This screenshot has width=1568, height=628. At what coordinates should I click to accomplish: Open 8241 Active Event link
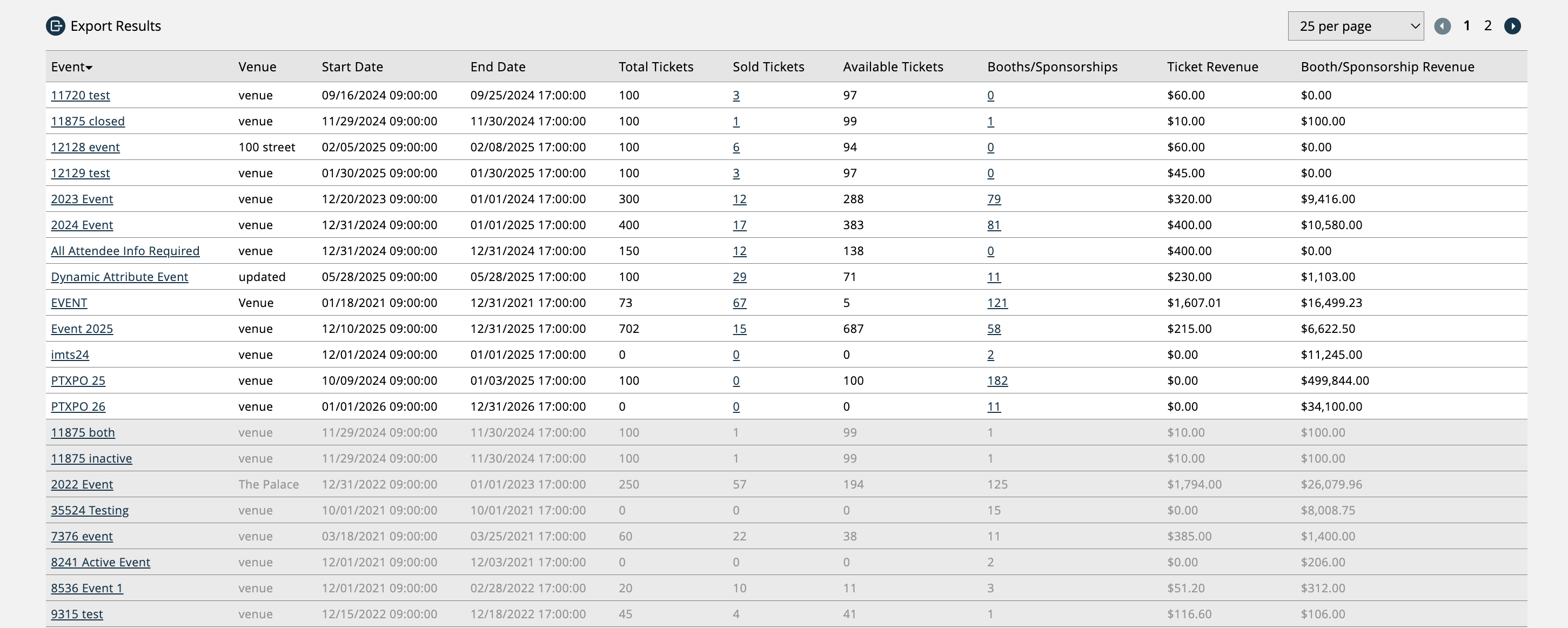click(x=100, y=562)
